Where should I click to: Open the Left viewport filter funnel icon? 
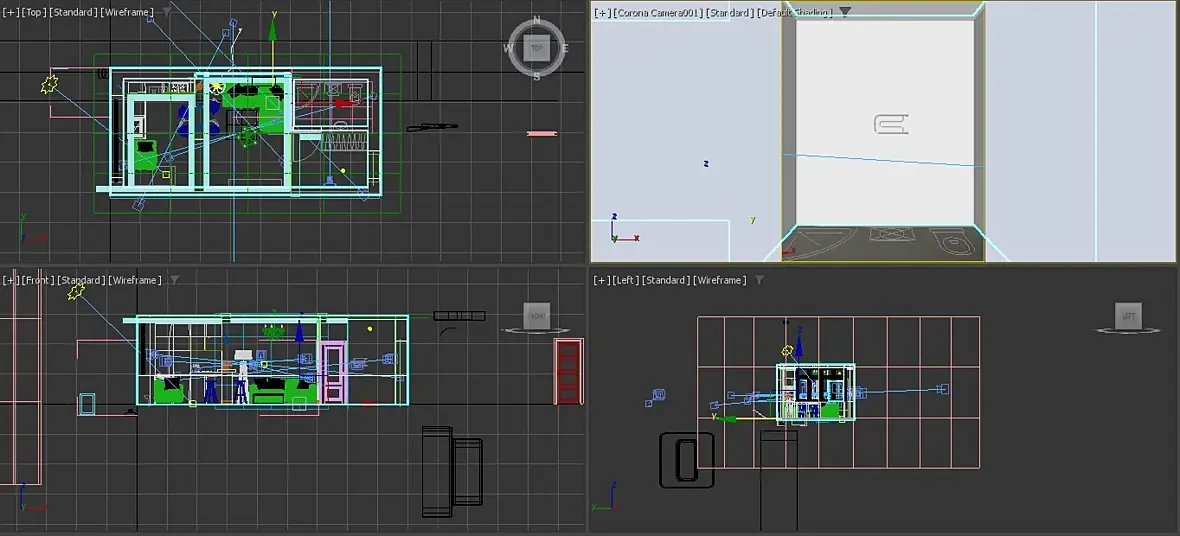[x=759, y=280]
